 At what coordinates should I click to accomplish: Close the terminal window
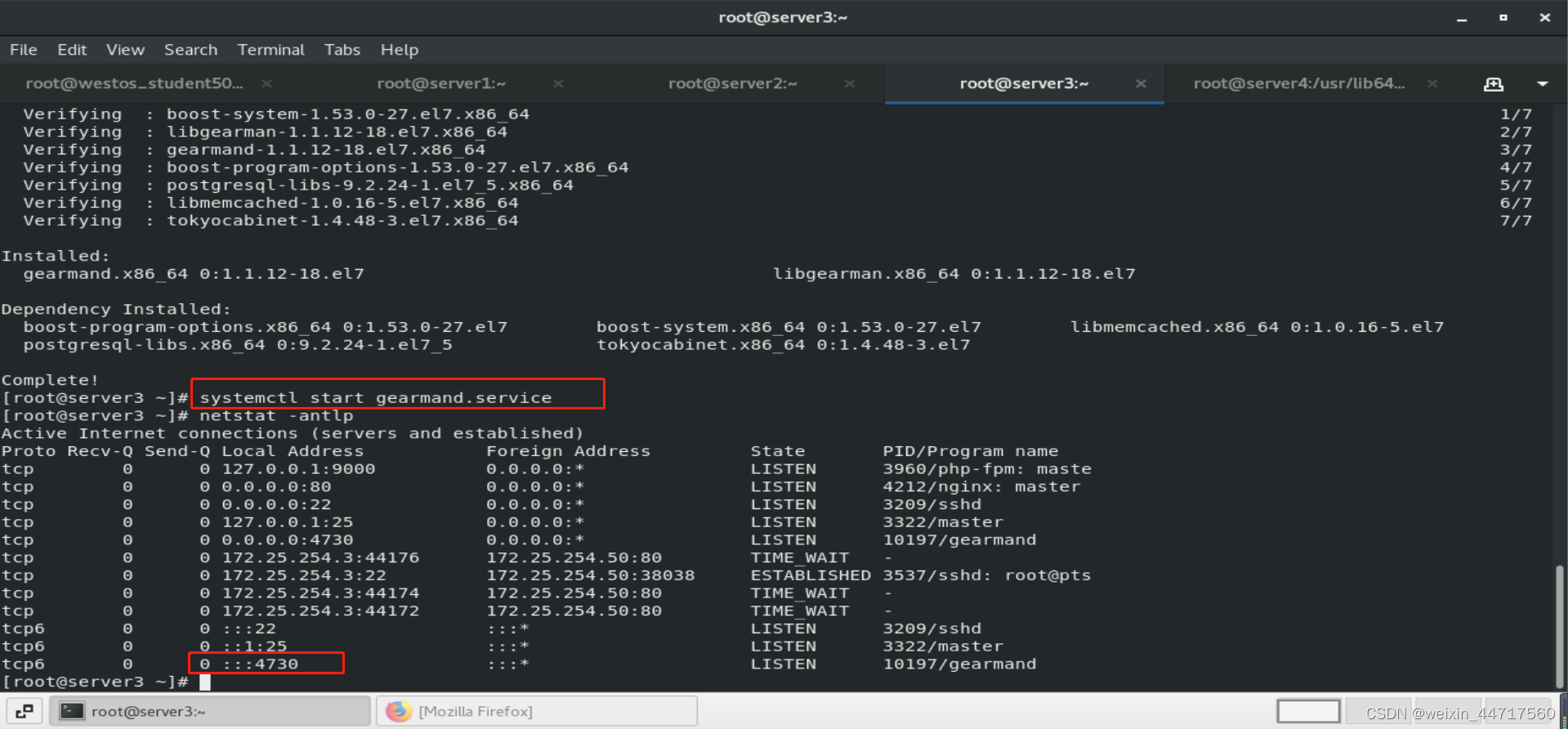(x=1544, y=18)
